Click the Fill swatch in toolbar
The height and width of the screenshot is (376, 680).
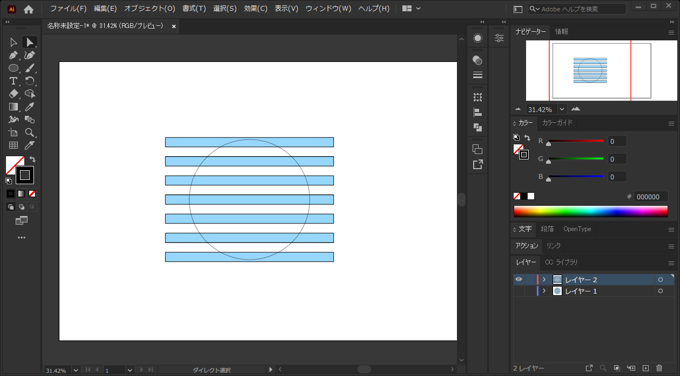click(13, 163)
